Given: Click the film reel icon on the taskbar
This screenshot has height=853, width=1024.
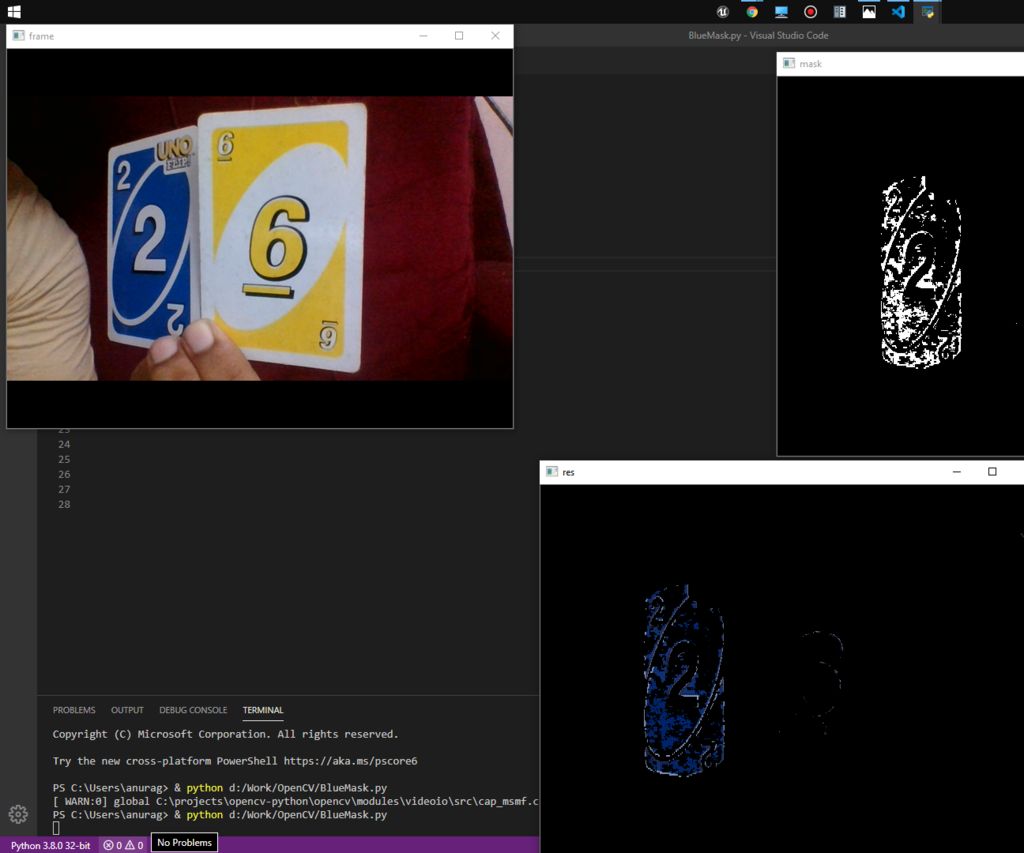Looking at the screenshot, I should point(839,12).
